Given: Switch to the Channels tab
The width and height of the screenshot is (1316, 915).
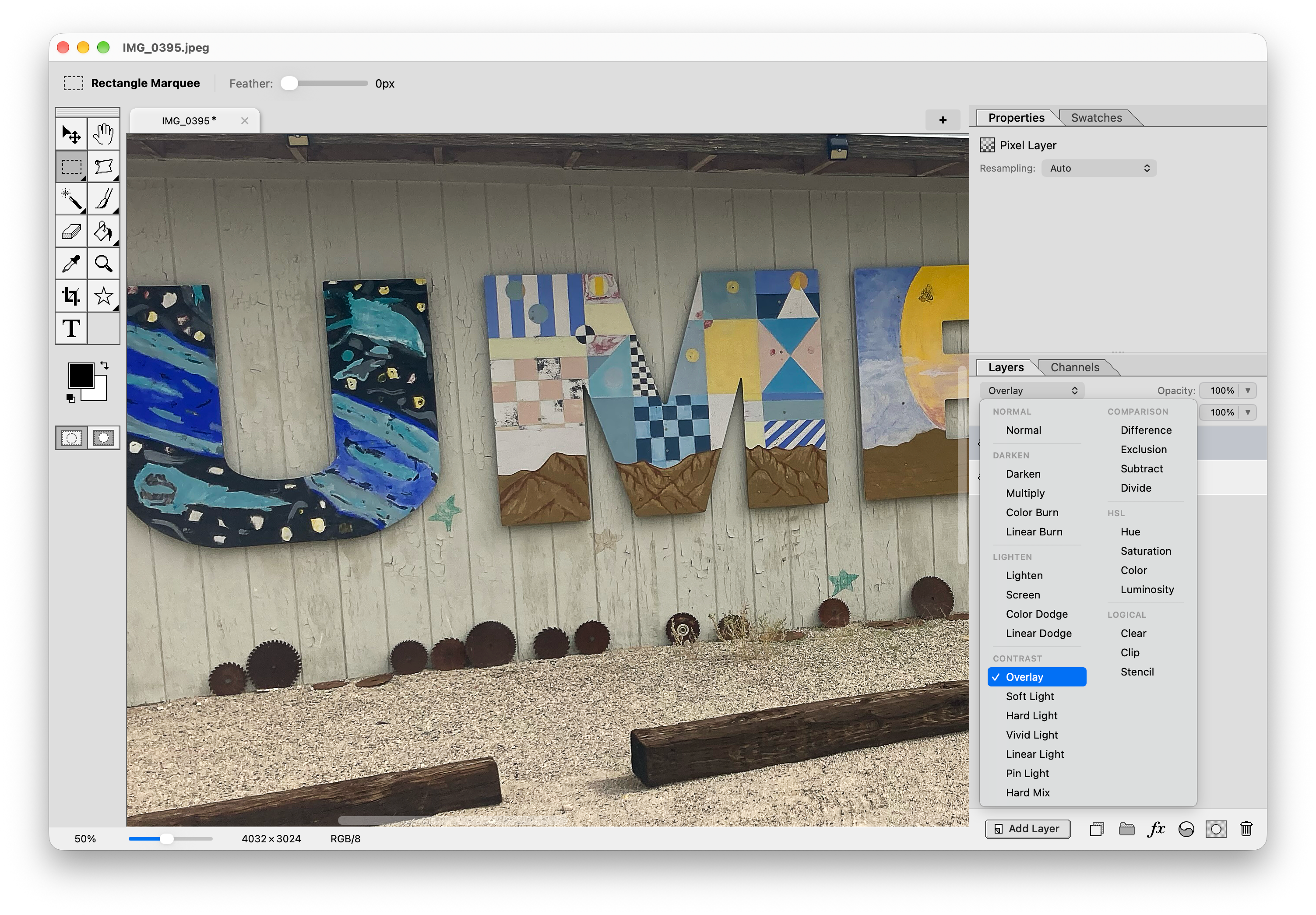Looking at the screenshot, I should (1074, 367).
